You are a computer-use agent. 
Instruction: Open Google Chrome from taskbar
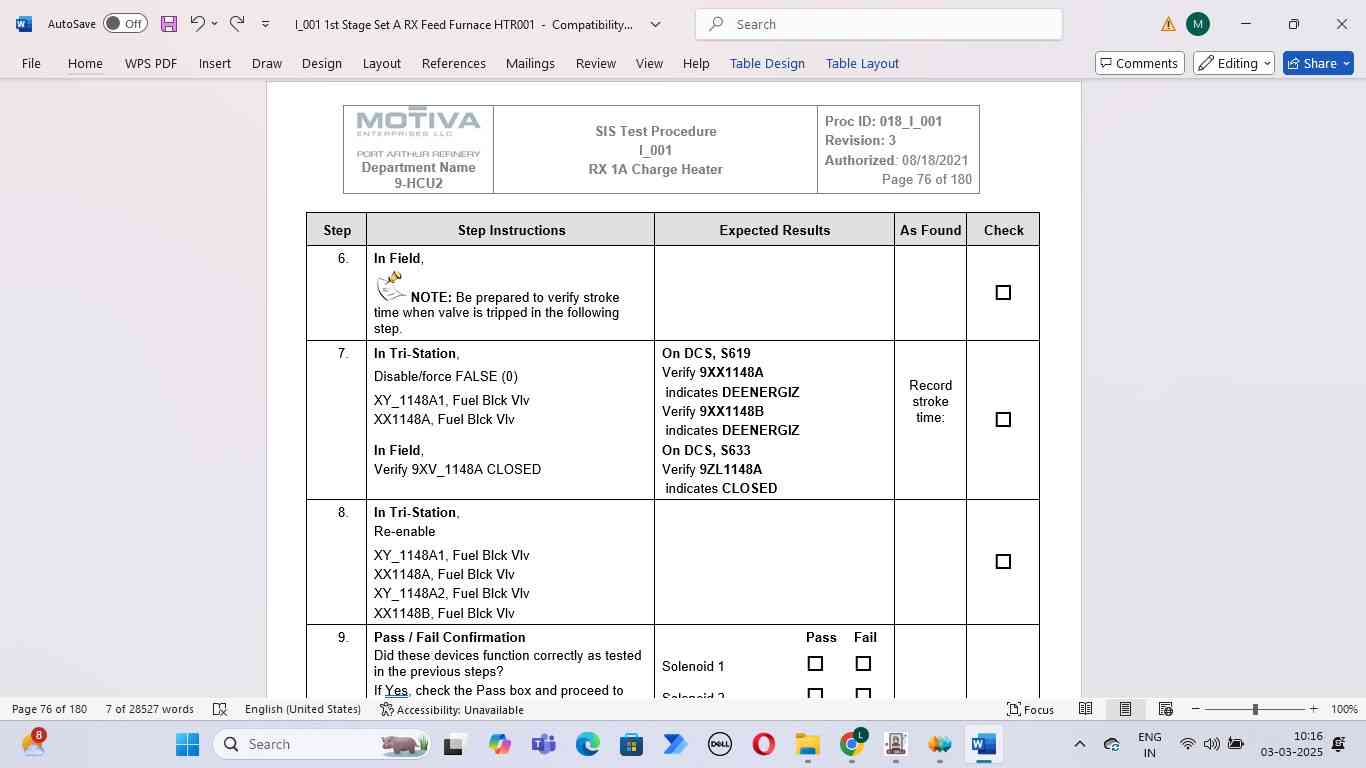tap(852, 744)
